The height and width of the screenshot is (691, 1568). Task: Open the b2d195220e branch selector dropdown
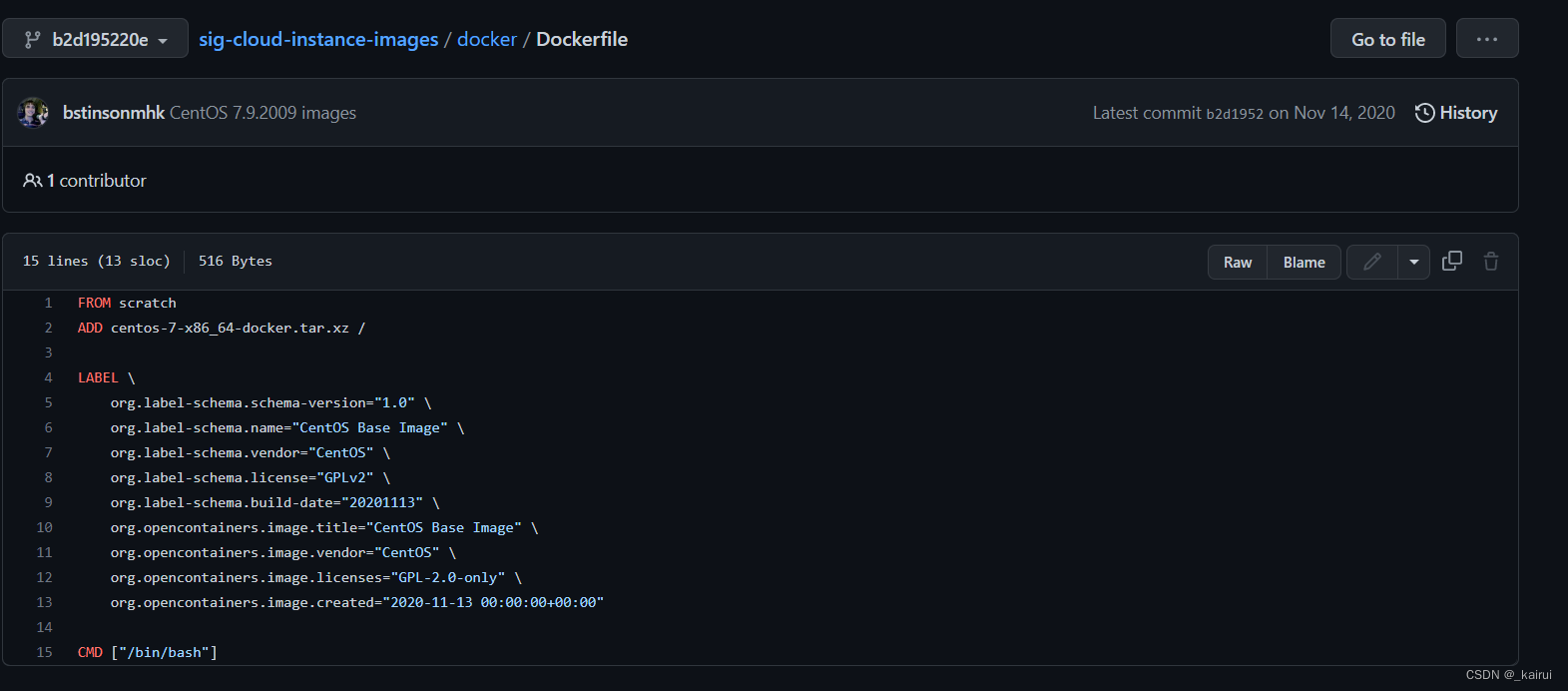pyautogui.click(x=95, y=39)
